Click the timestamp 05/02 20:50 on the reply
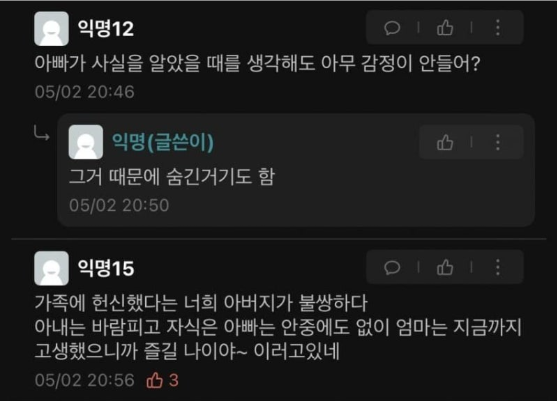Screen dimensions: 557x401 [x=119, y=205]
